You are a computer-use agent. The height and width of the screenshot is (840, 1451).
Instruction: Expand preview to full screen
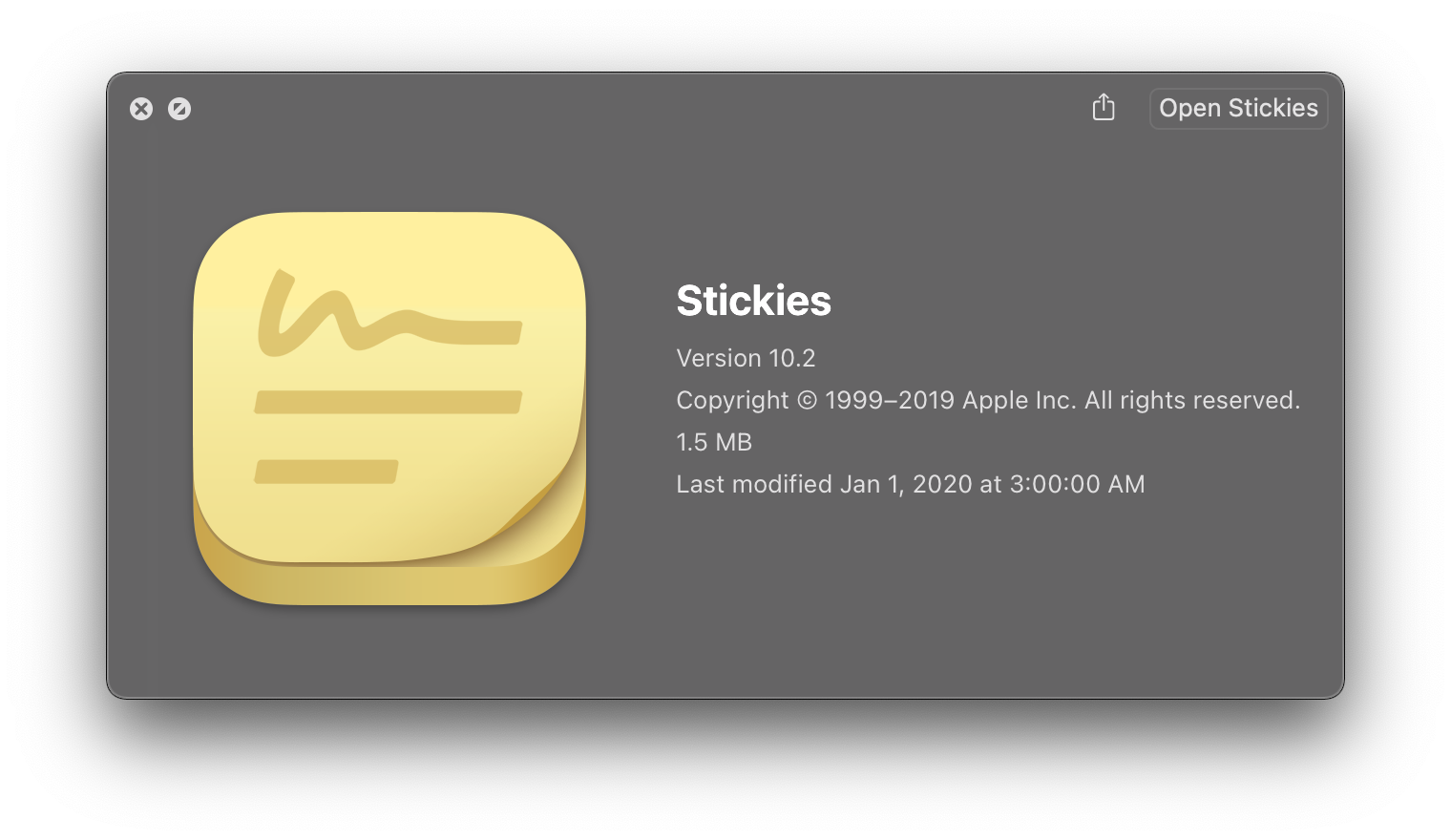(x=179, y=109)
